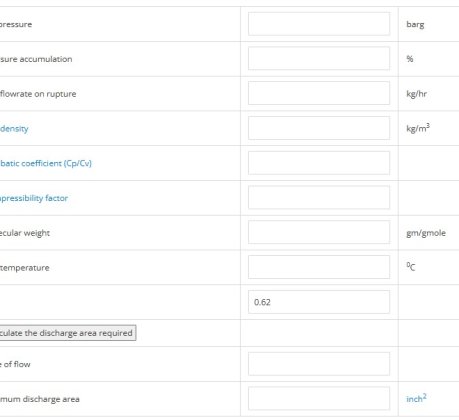The image size is (459, 420).
Task: Click the field containing 0.62
Action: click(x=319, y=302)
